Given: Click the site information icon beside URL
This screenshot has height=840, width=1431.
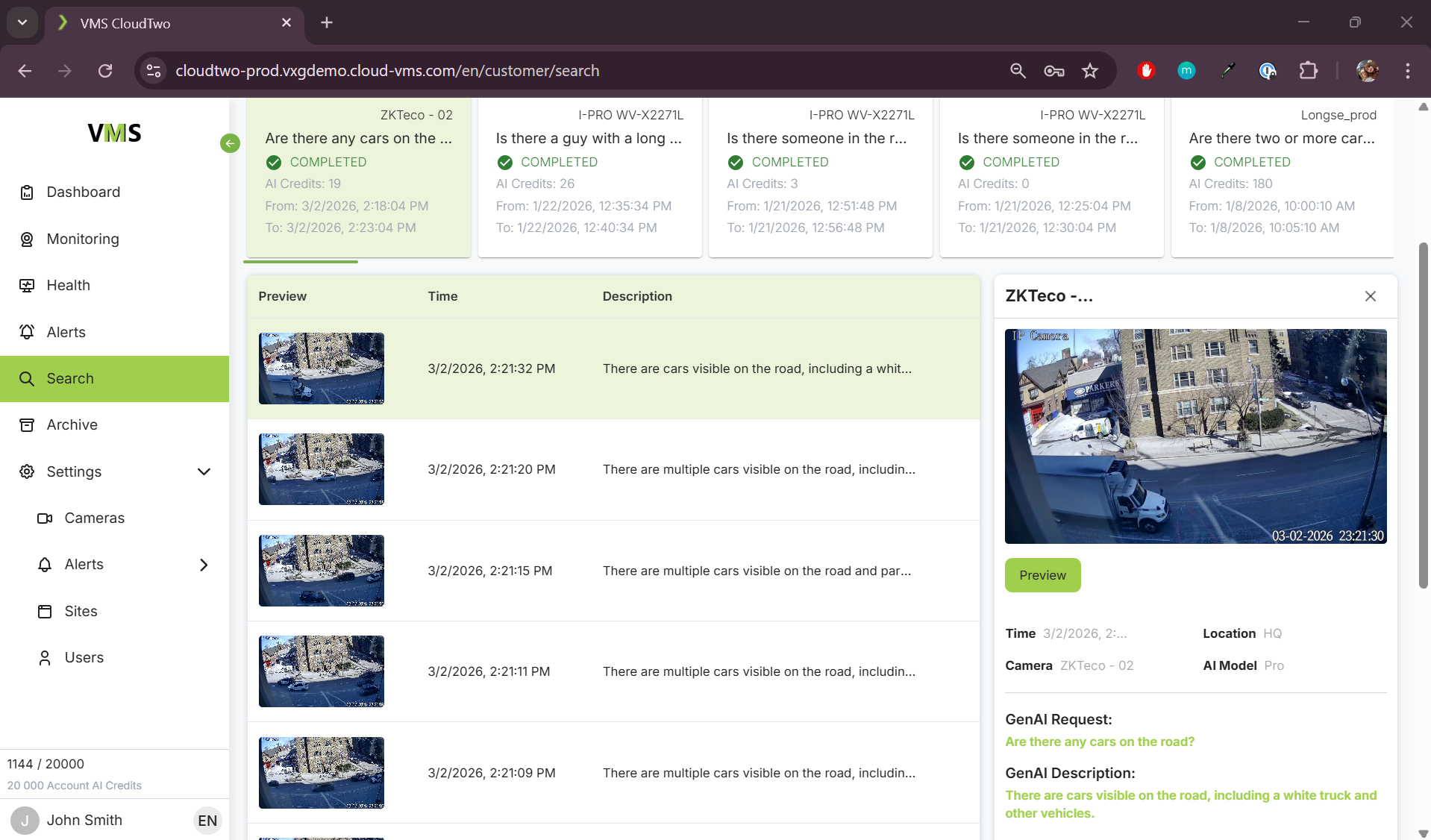Looking at the screenshot, I should point(154,71).
